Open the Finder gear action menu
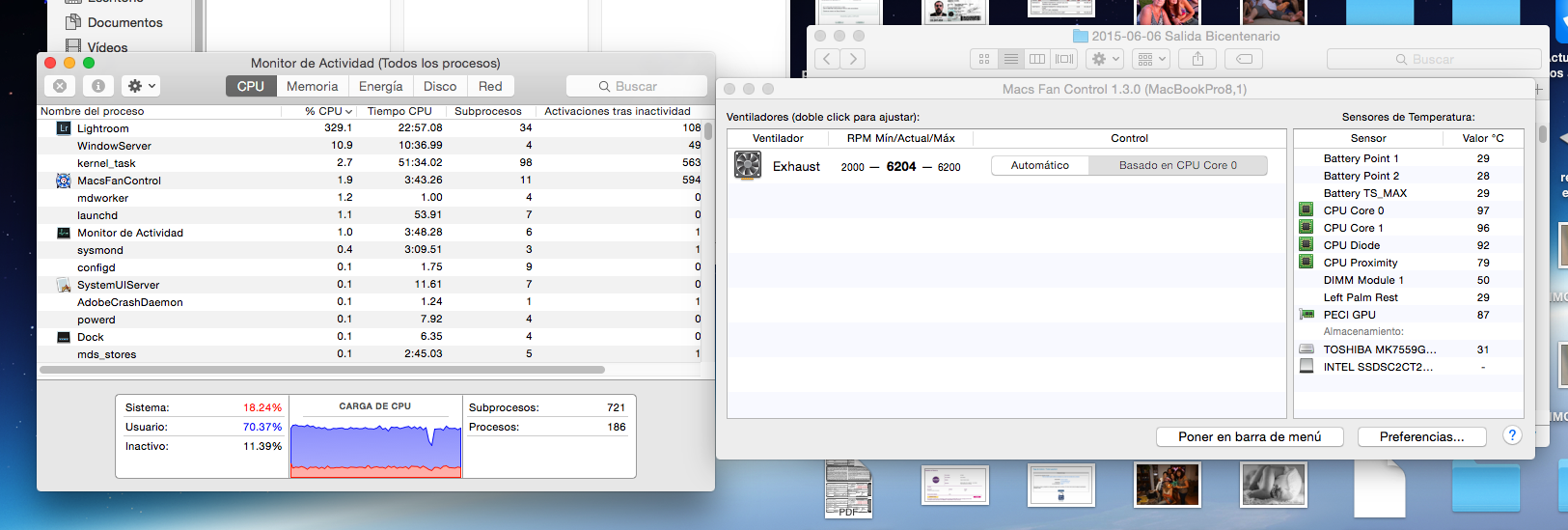The height and width of the screenshot is (530, 1568). click(x=1105, y=59)
